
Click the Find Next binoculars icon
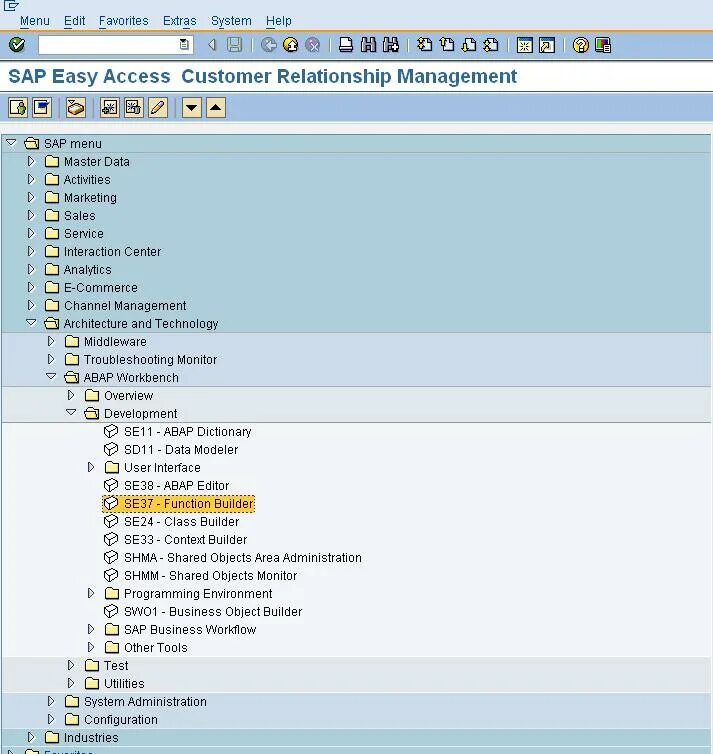pos(391,45)
